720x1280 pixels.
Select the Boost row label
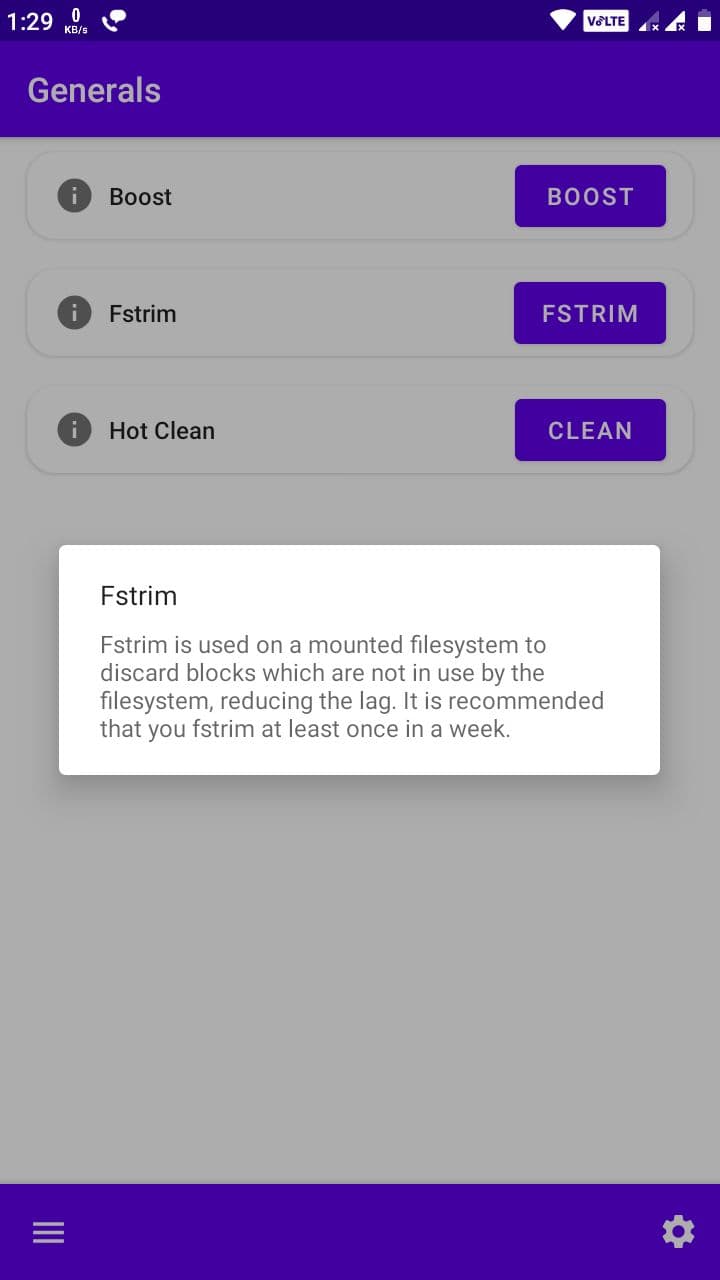140,197
